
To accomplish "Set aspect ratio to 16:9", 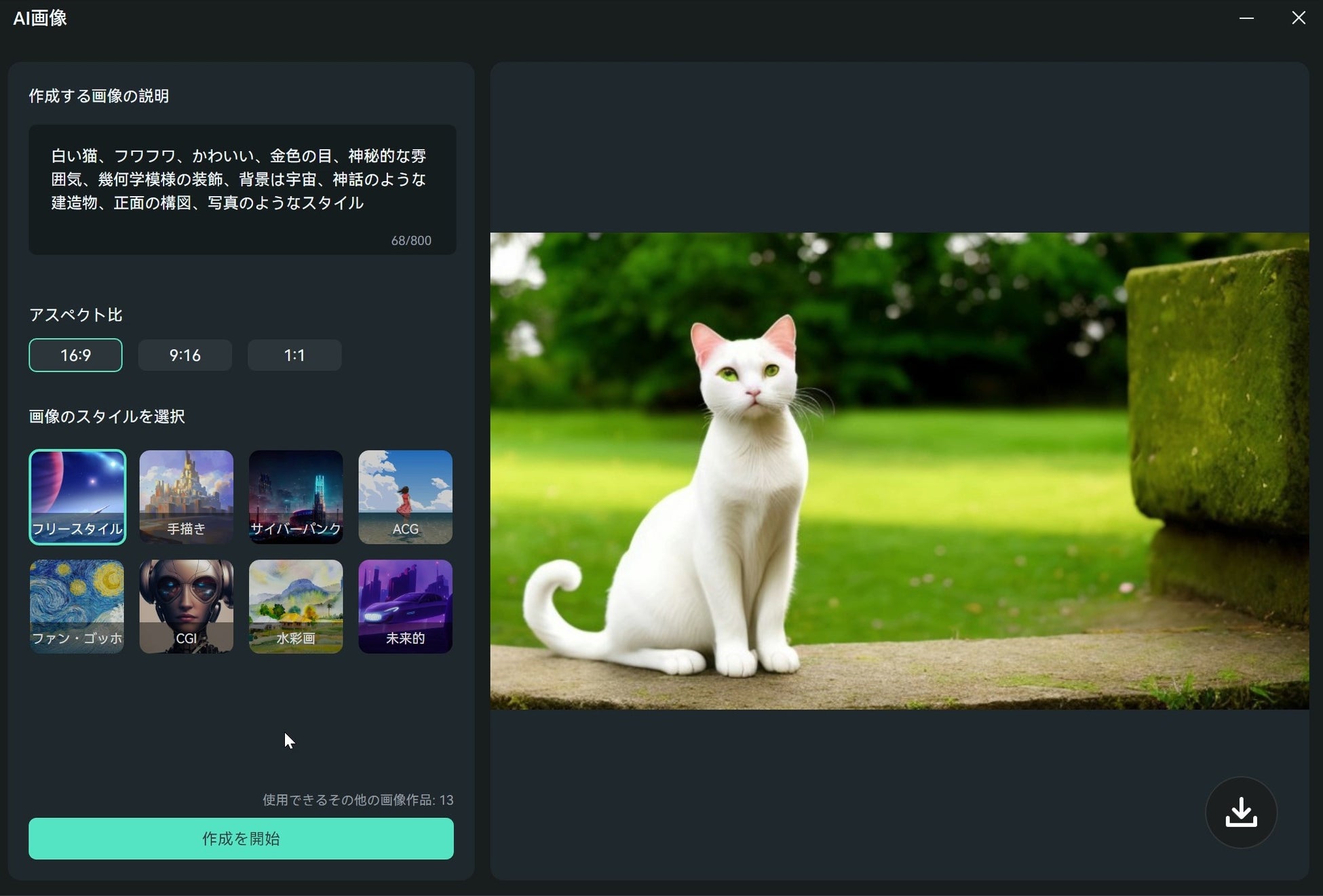I will pyautogui.click(x=75, y=355).
